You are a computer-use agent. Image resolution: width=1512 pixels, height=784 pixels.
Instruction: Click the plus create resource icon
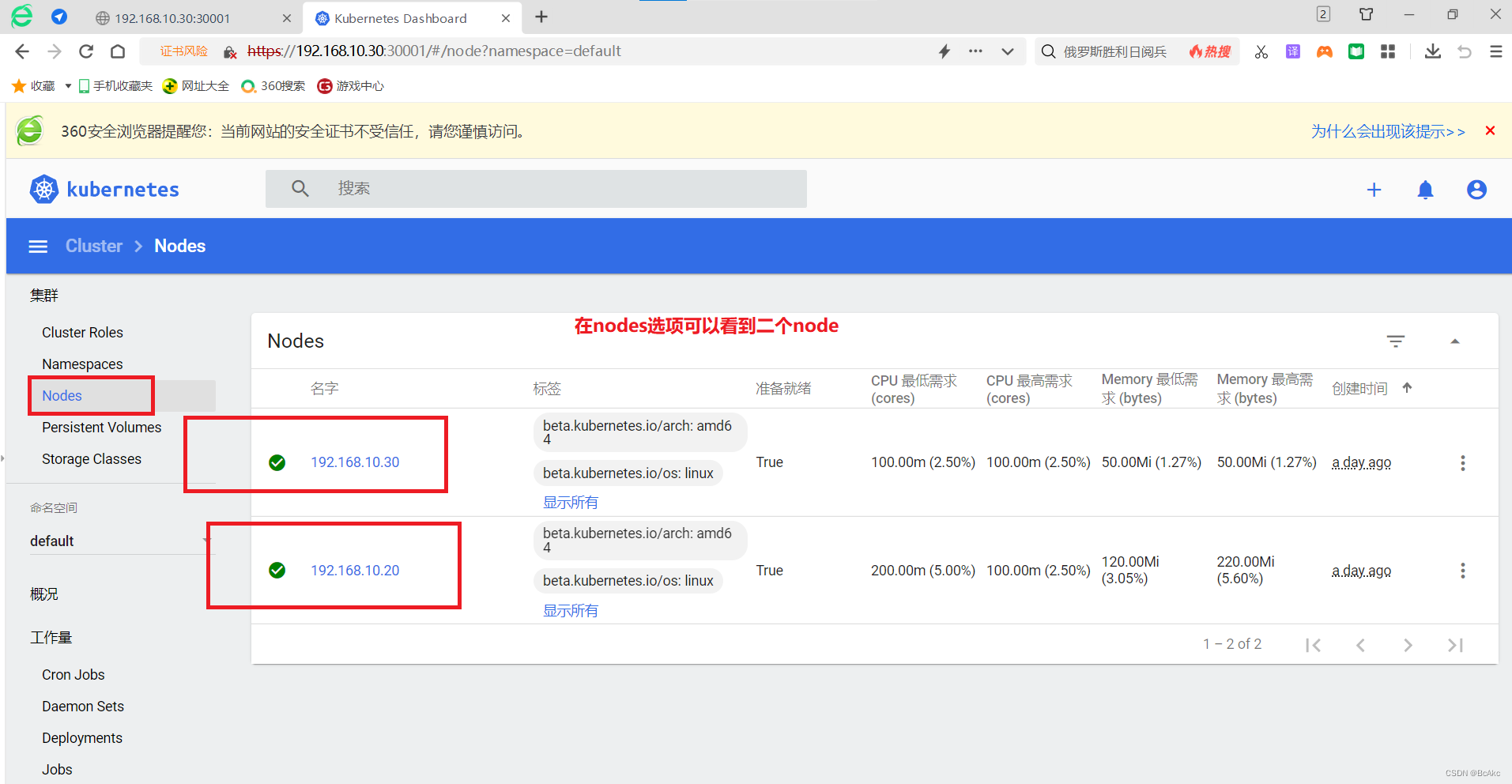coord(1374,190)
